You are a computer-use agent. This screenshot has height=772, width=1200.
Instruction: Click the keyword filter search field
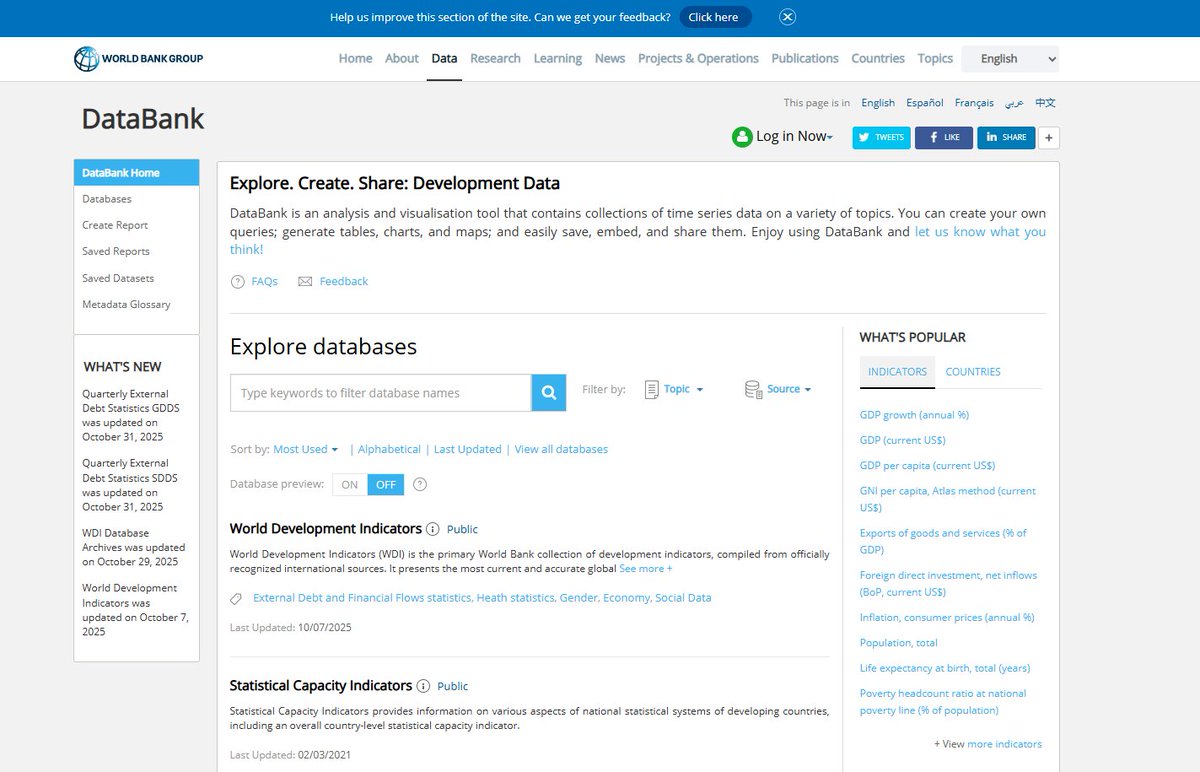[x=381, y=393]
